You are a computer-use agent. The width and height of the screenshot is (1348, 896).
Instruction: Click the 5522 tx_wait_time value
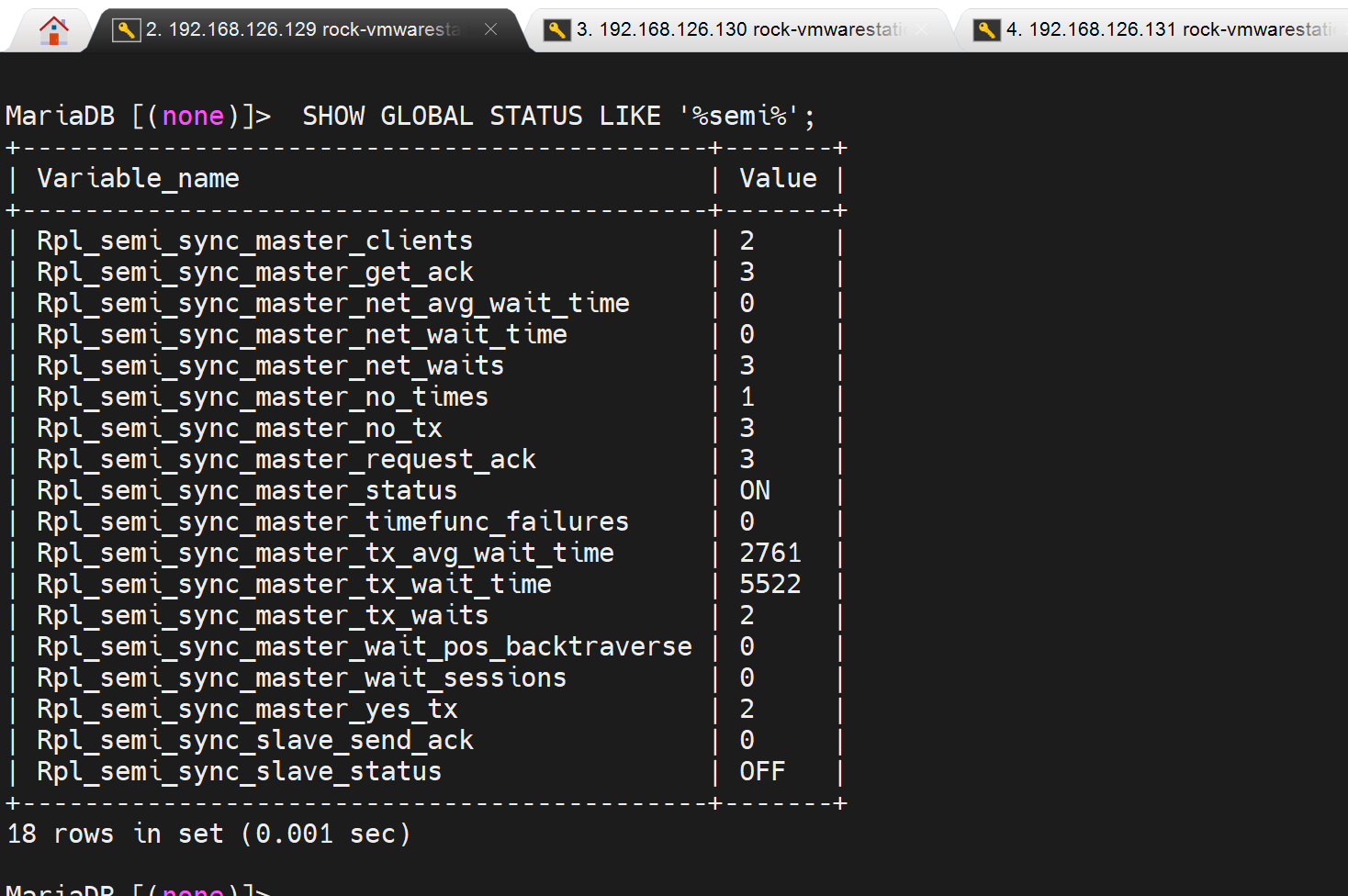[770, 585]
